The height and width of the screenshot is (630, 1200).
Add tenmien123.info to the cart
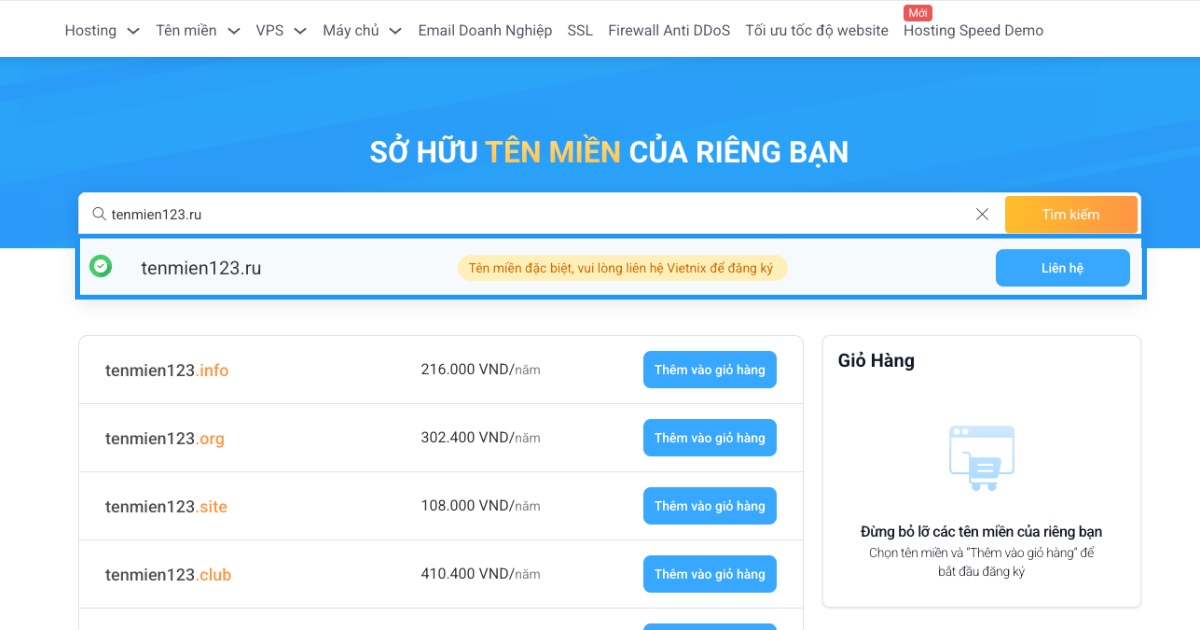(710, 369)
